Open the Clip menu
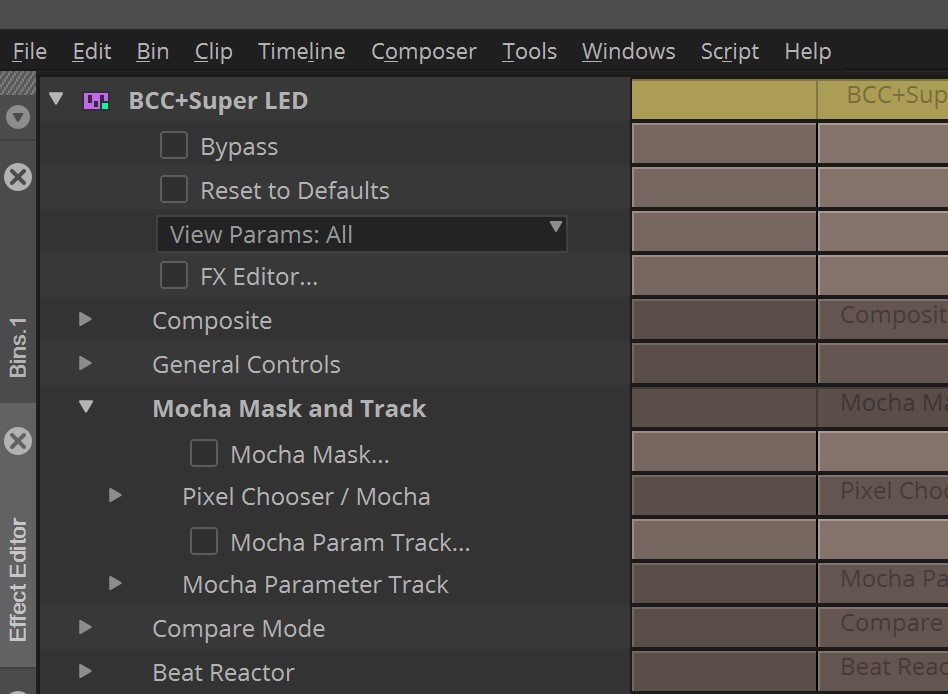The height and width of the screenshot is (694, 948). tap(213, 51)
